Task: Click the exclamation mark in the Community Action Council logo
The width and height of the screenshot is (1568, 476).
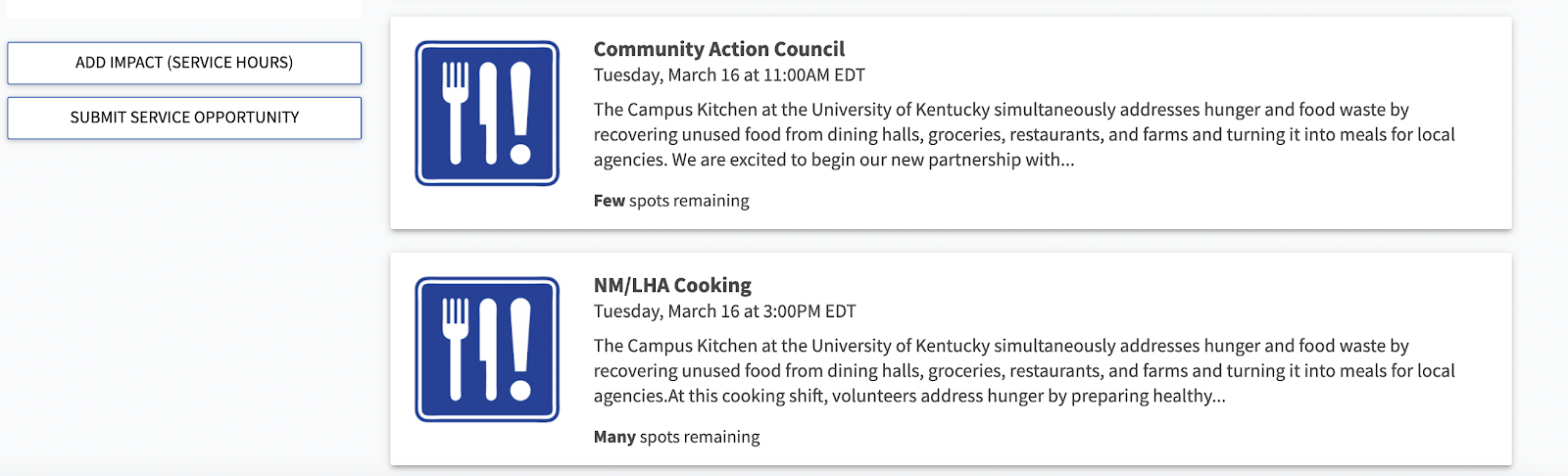Action: tap(520, 113)
